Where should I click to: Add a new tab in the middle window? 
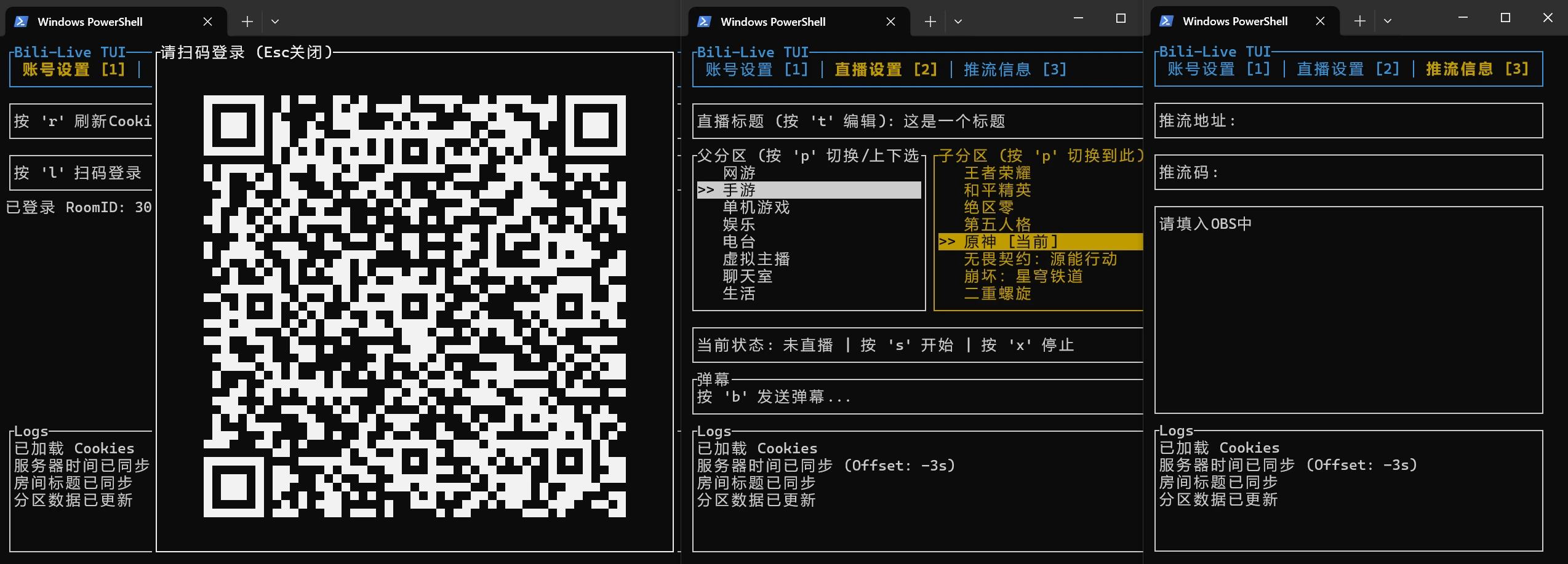tap(930, 22)
